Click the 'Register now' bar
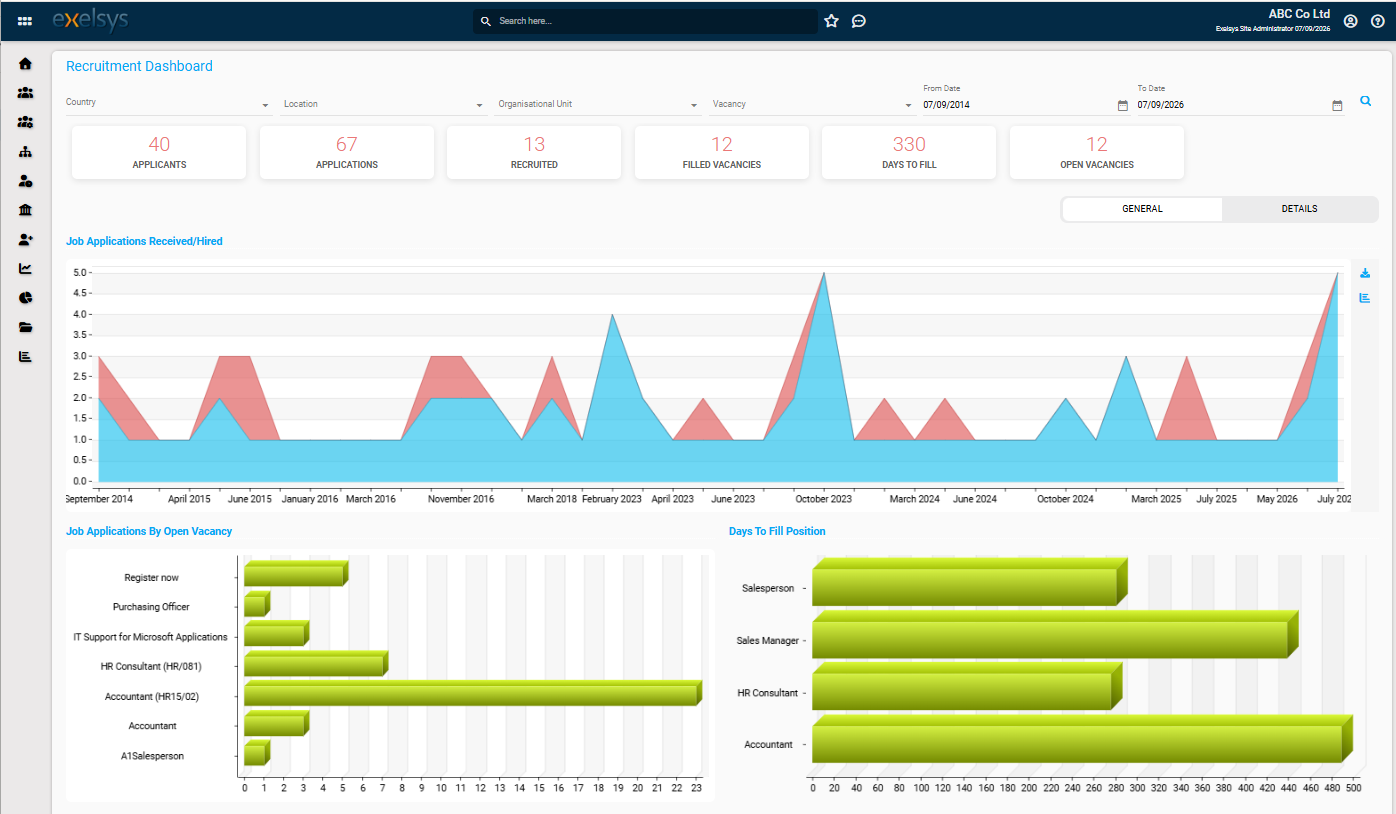 coord(295,575)
